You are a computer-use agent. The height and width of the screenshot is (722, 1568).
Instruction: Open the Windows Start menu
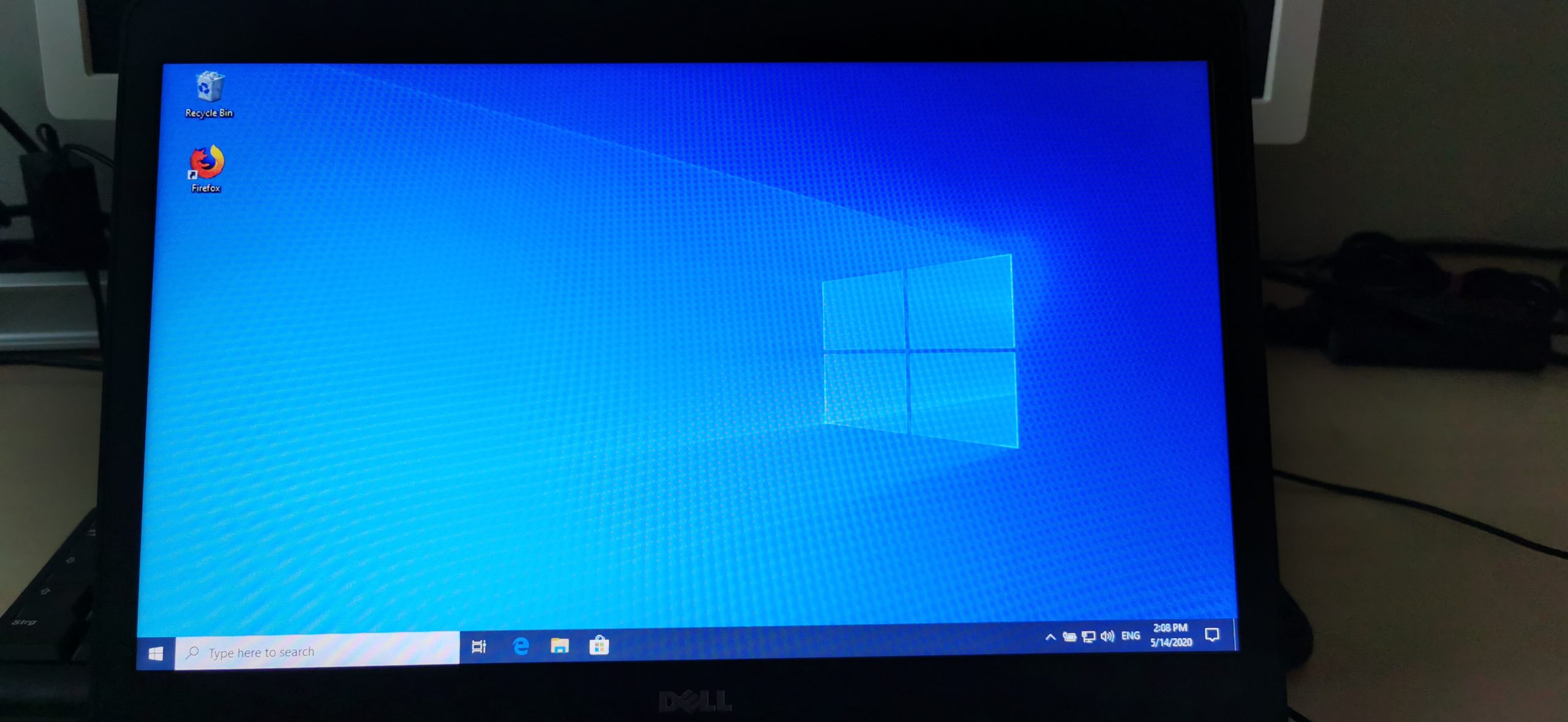coord(156,653)
